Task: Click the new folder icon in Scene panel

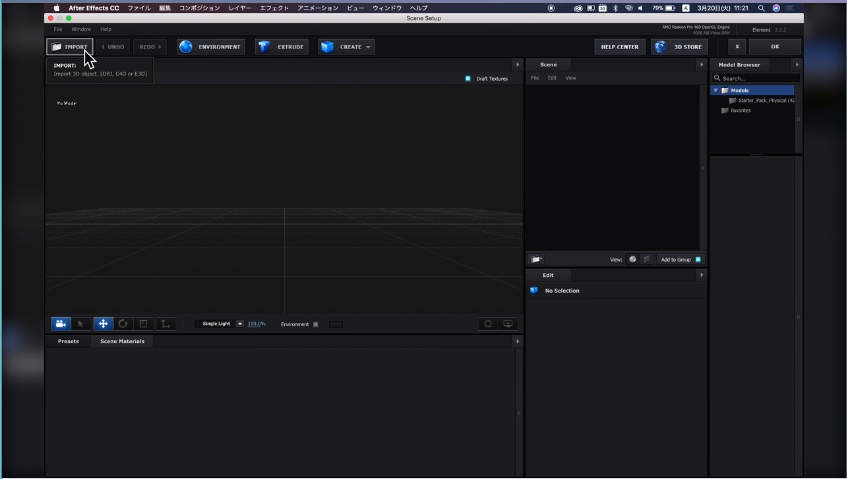Action: (537, 259)
